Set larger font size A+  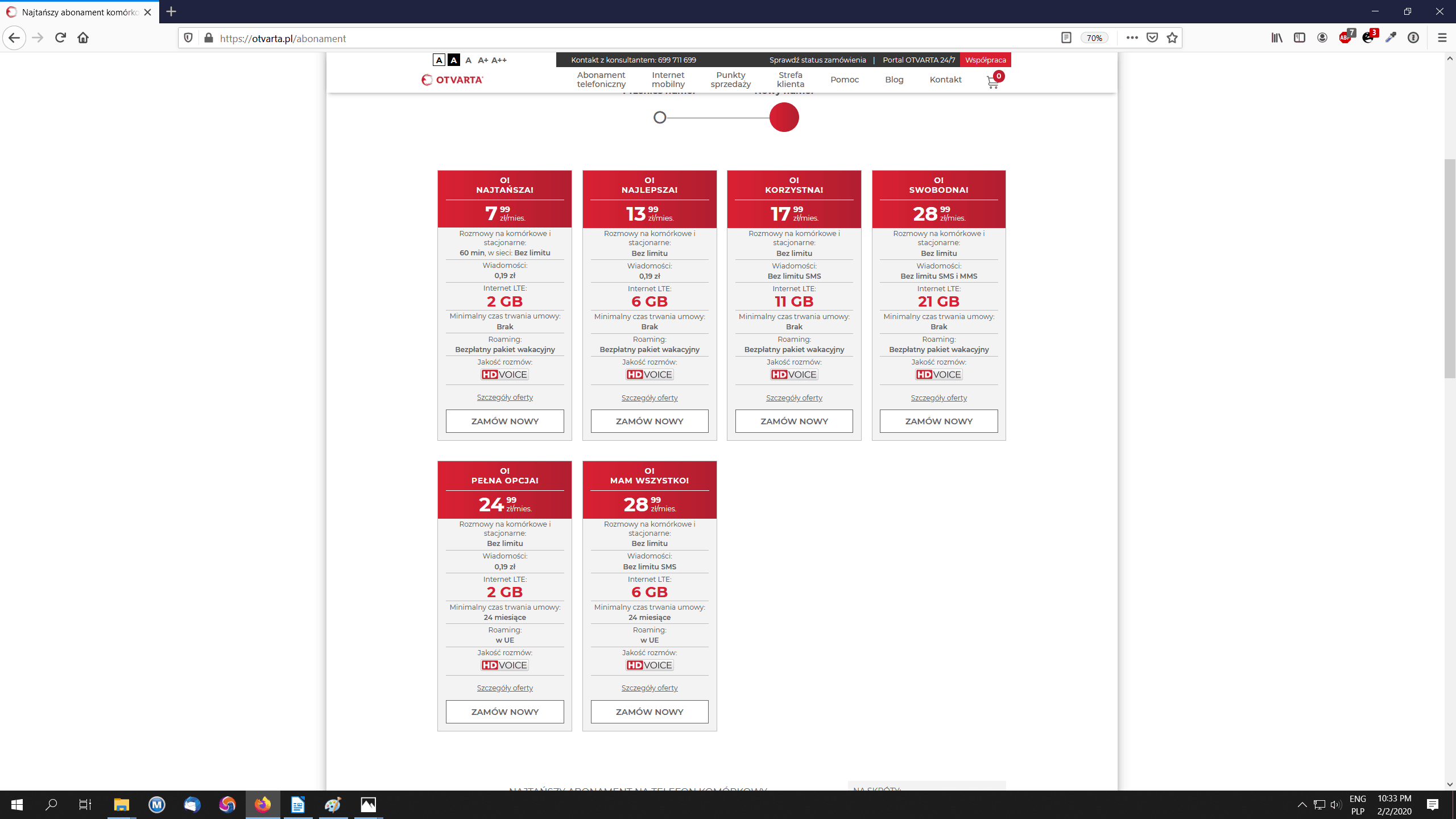[483, 60]
